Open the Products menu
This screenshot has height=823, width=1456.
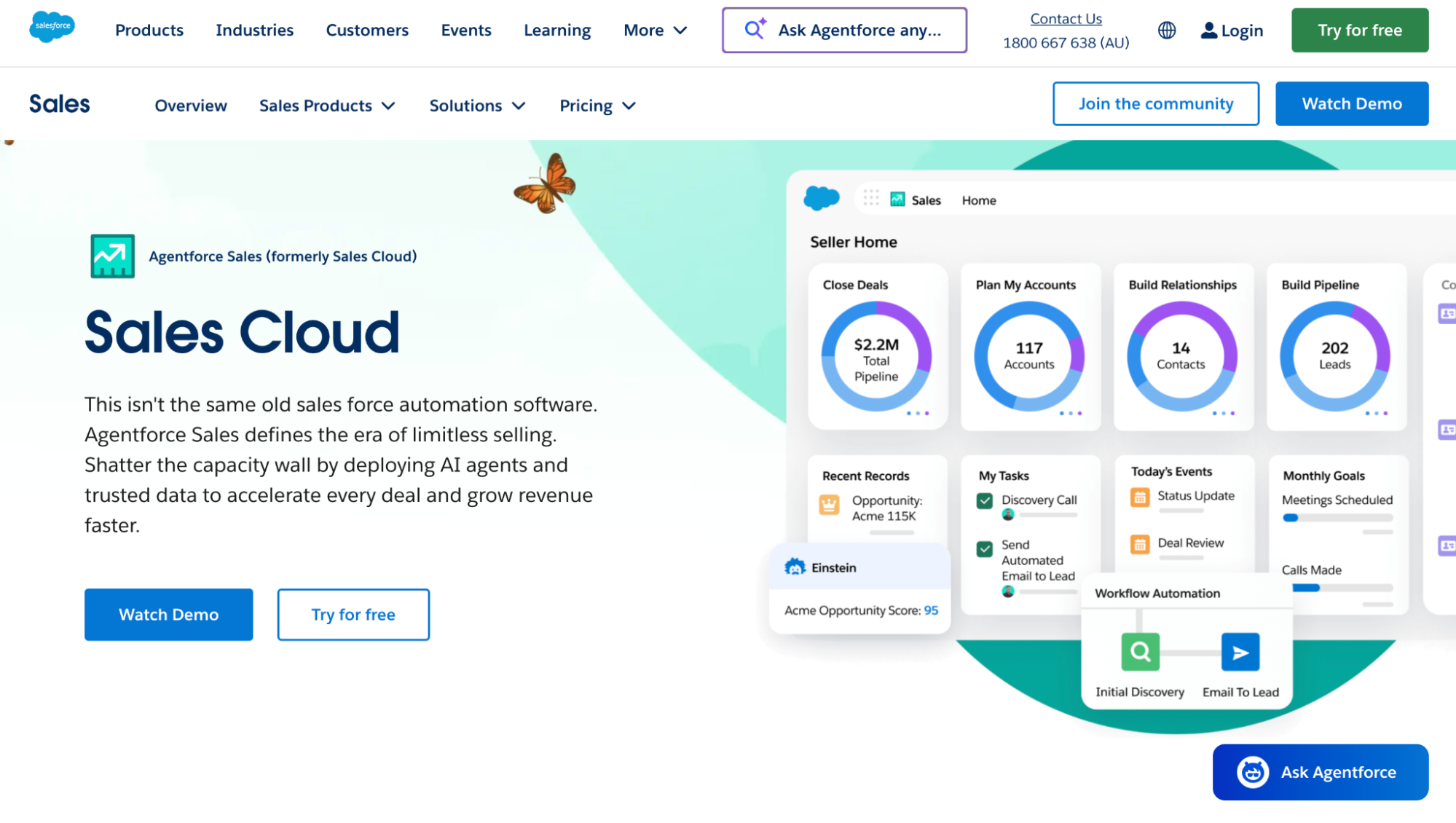click(149, 30)
